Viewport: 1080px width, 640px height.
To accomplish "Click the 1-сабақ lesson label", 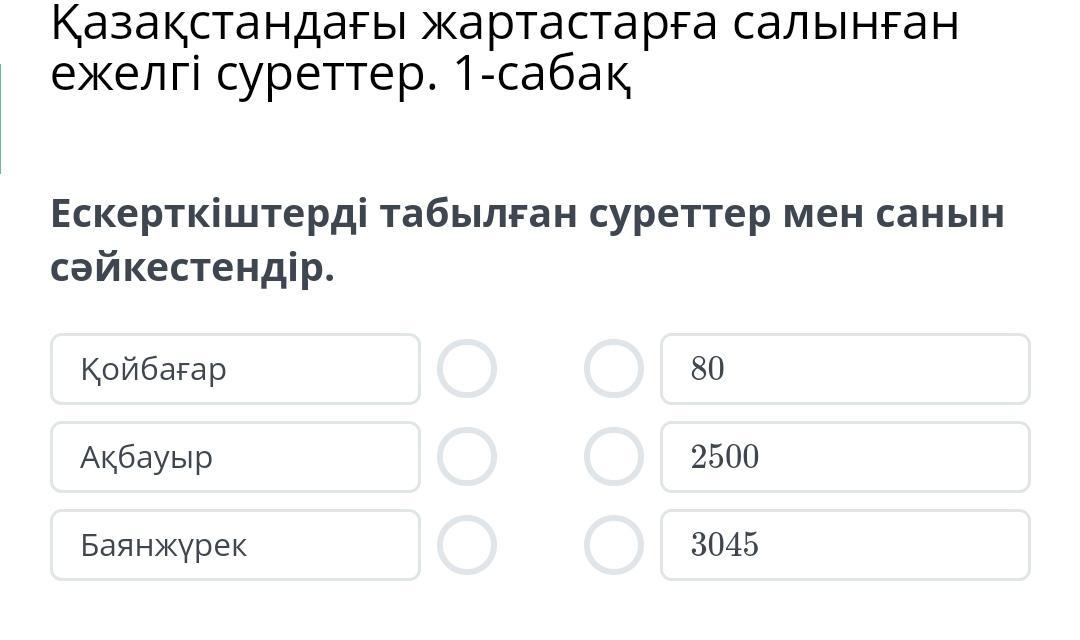I will pyautogui.click(x=542, y=74).
